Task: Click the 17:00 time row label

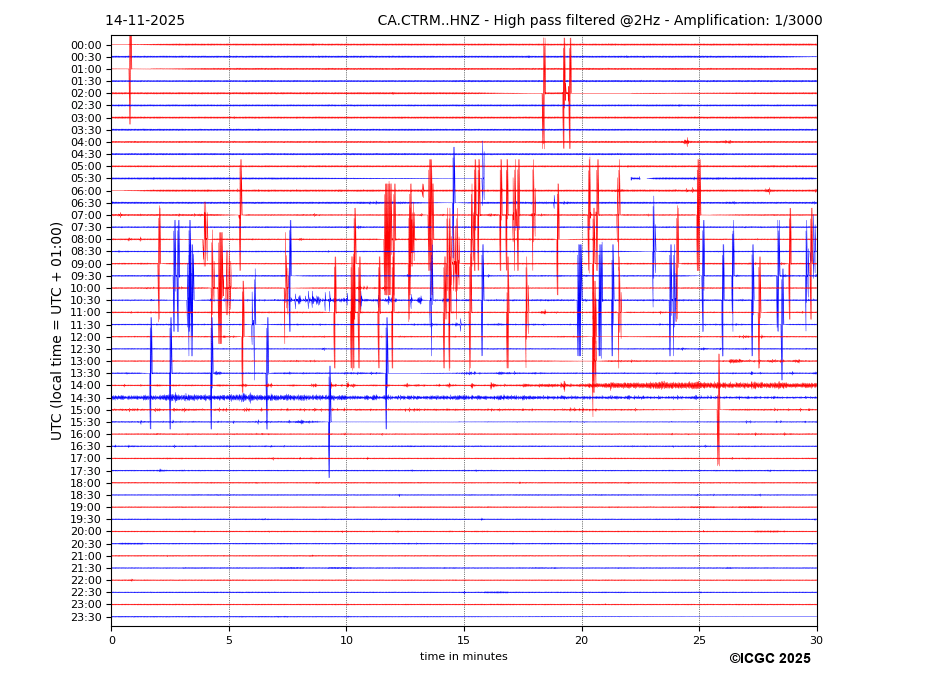Action: [x=86, y=459]
